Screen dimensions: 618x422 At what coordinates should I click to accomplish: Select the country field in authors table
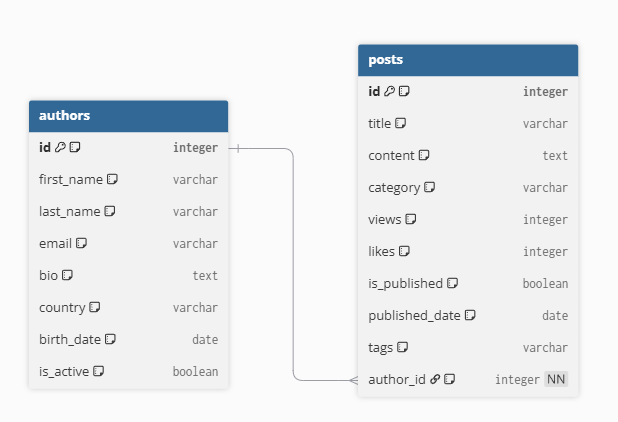click(x=62, y=307)
